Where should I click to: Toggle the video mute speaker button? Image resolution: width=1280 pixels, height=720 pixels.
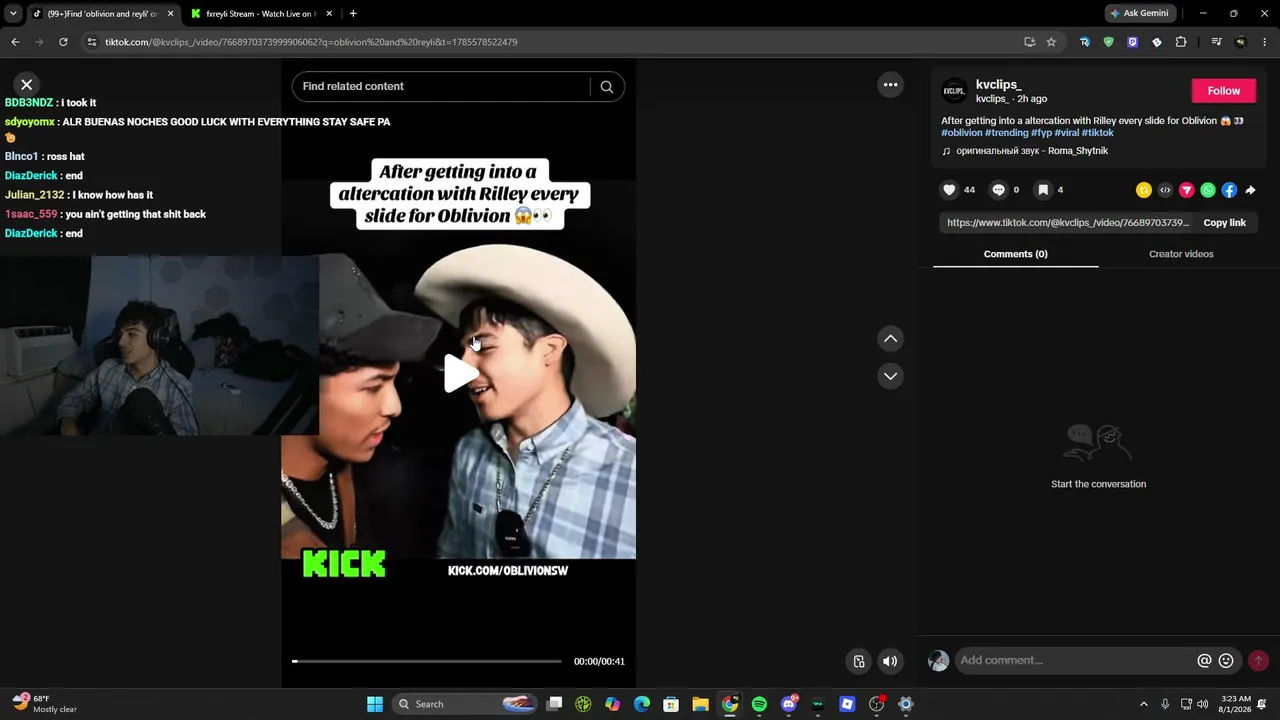pos(889,661)
